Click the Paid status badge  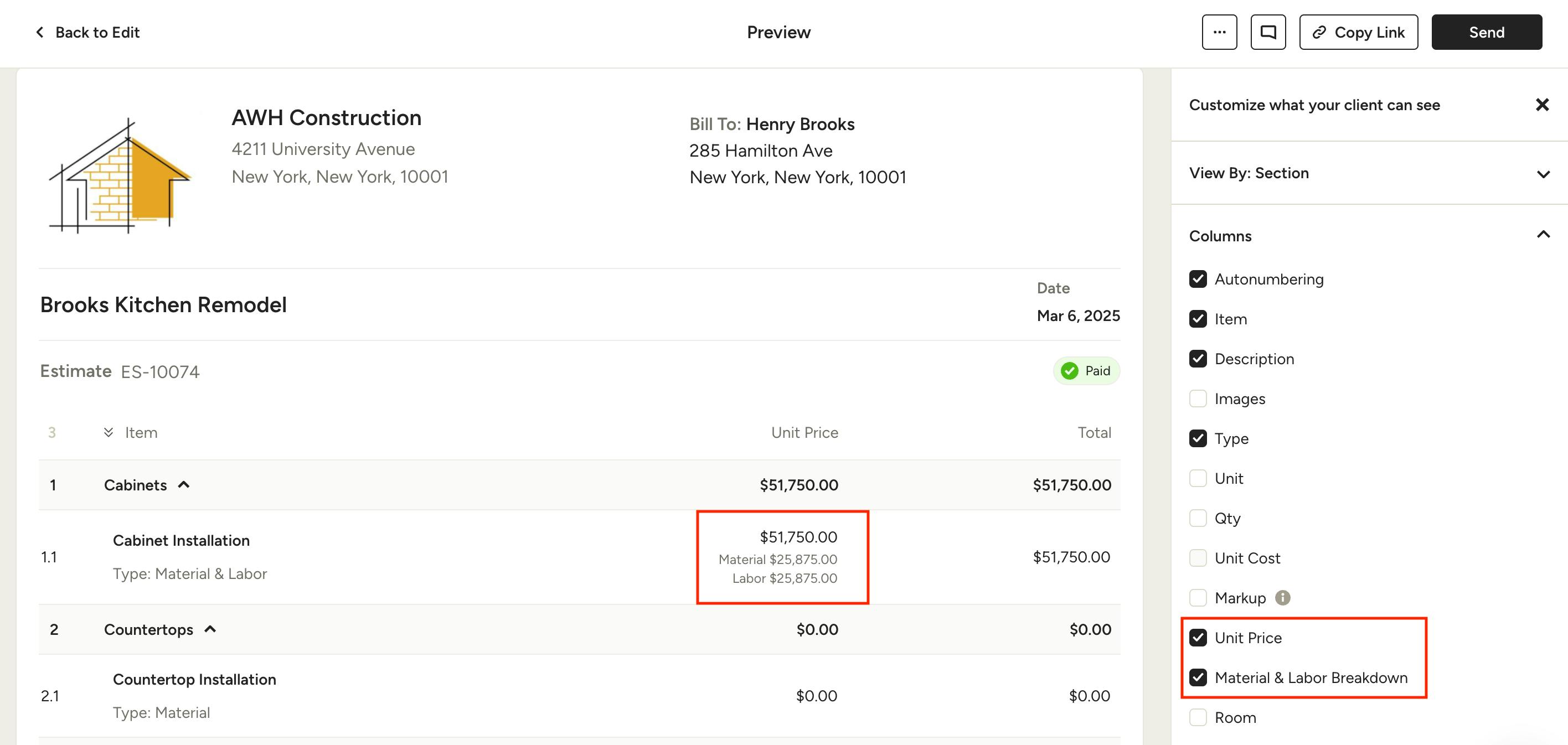pos(1086,371)
